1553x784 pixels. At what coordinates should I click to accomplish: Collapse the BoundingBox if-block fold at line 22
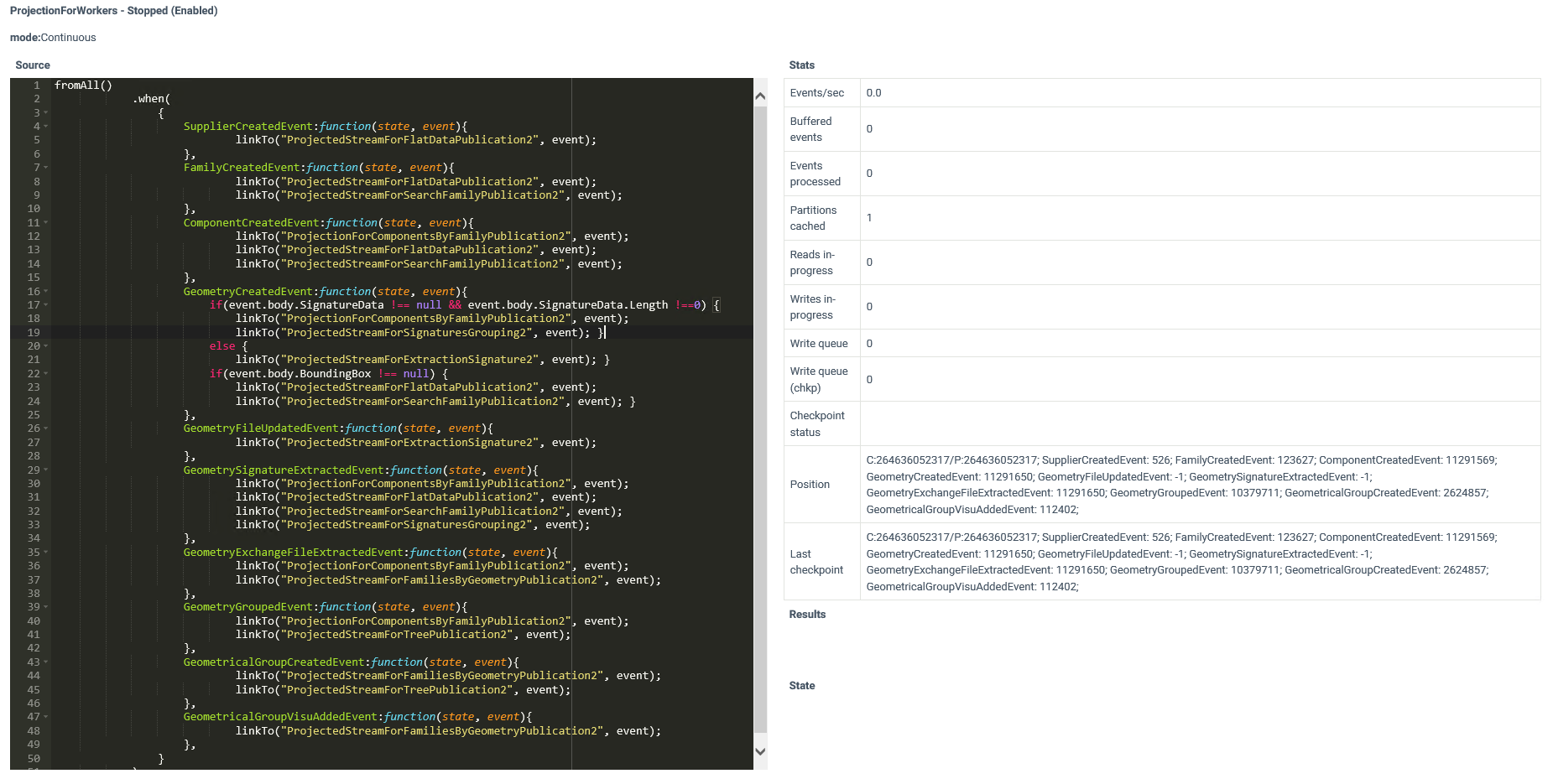click(46, 374)
